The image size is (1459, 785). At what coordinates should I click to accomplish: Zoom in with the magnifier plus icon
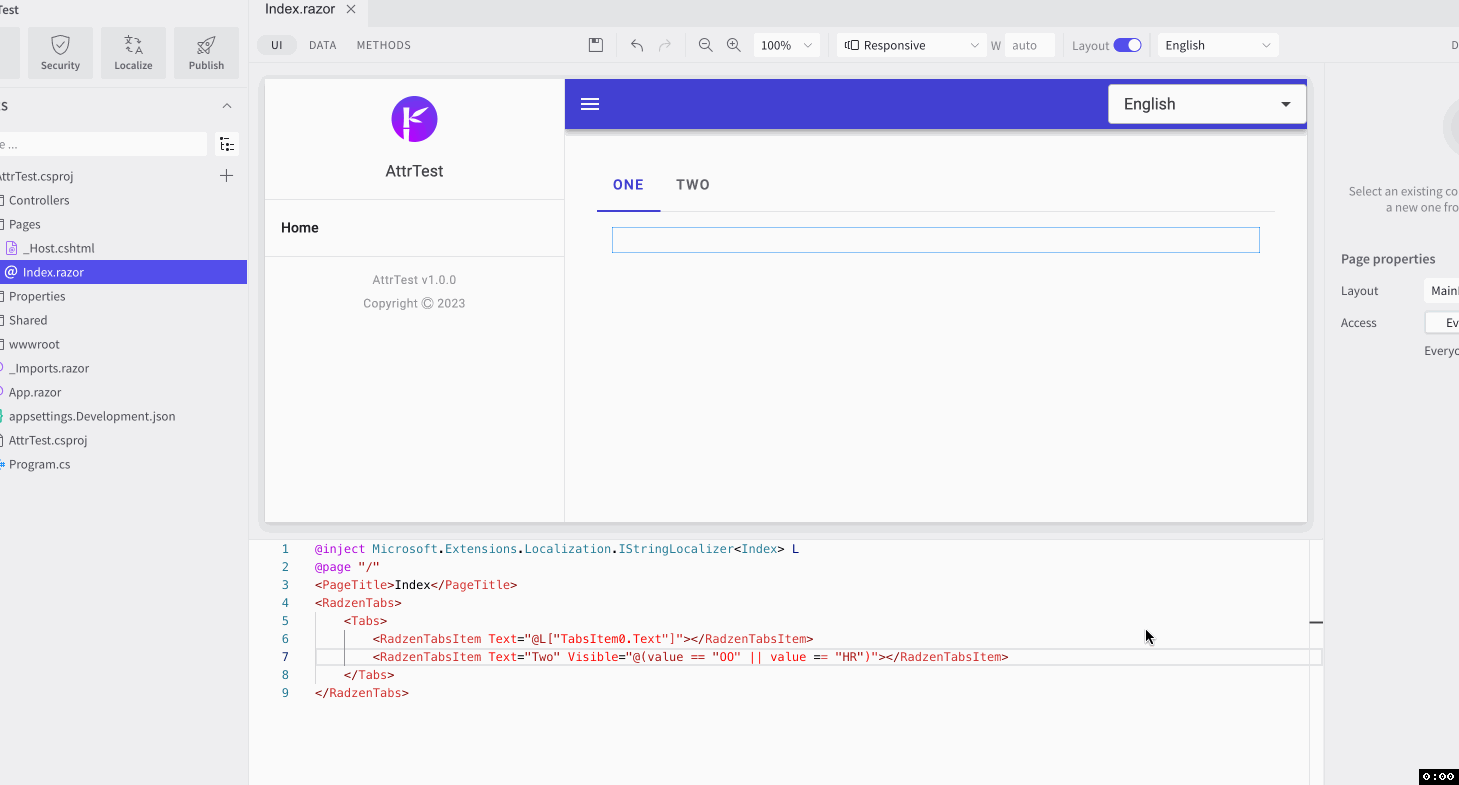(734, 45)
